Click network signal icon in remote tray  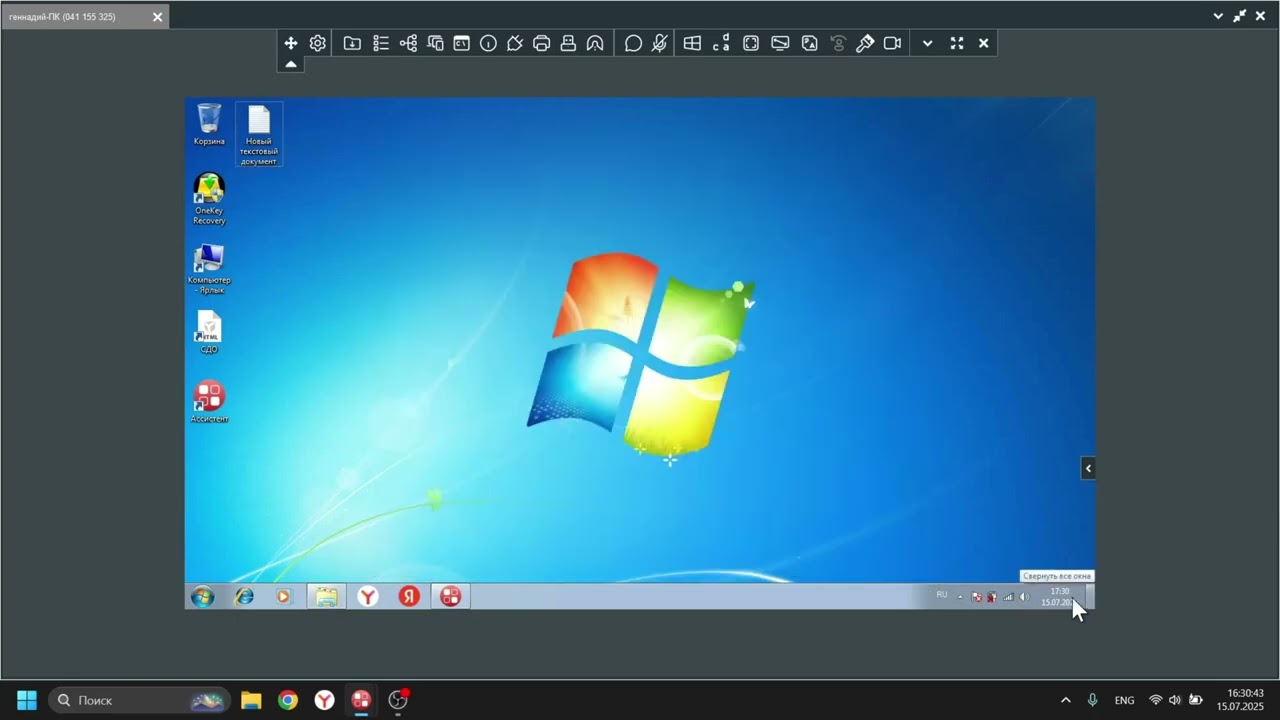1008,597
